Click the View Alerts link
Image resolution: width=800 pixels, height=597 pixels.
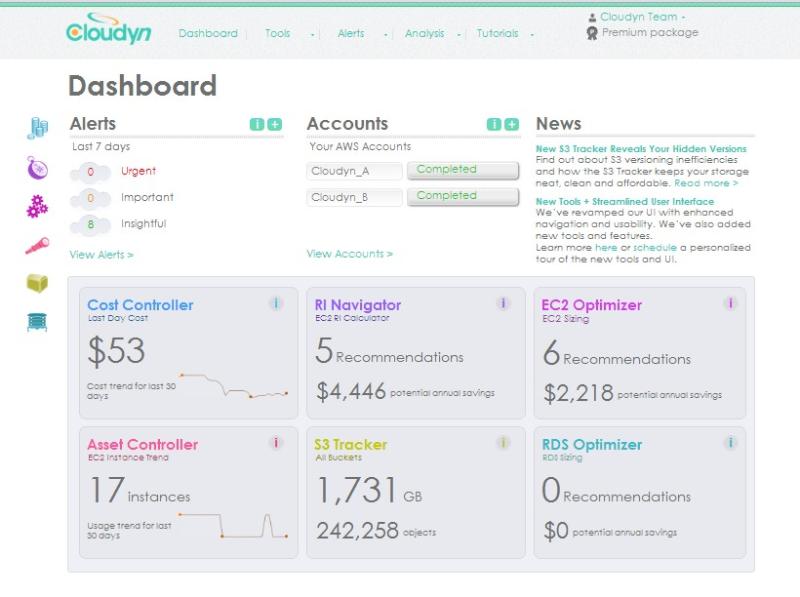pos(101,255)
